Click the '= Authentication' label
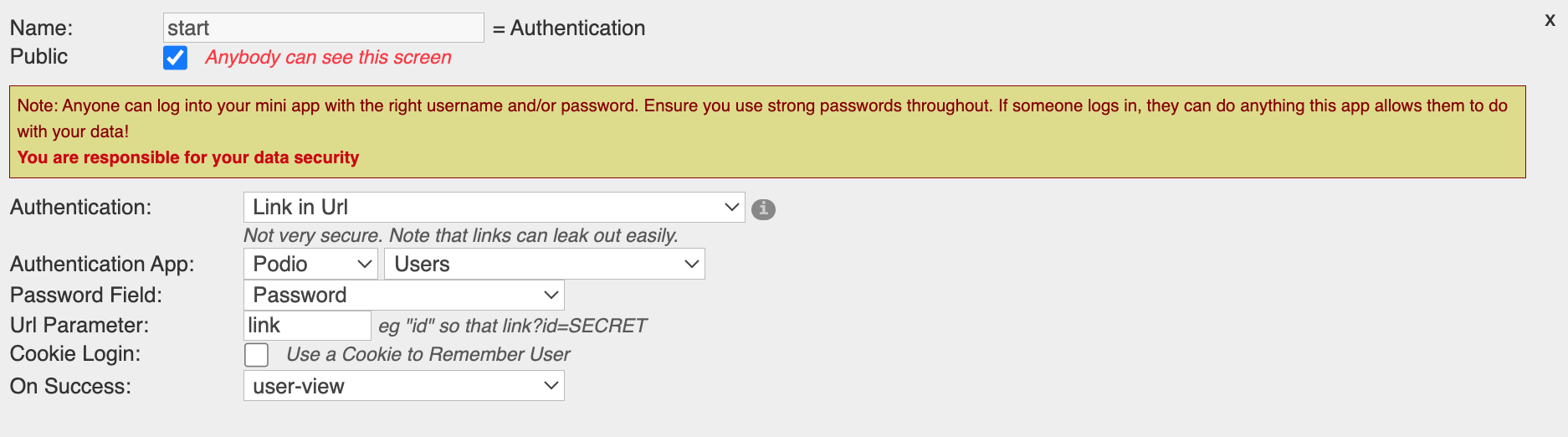The image size is (1568, 437). click(x=569, y=28)
